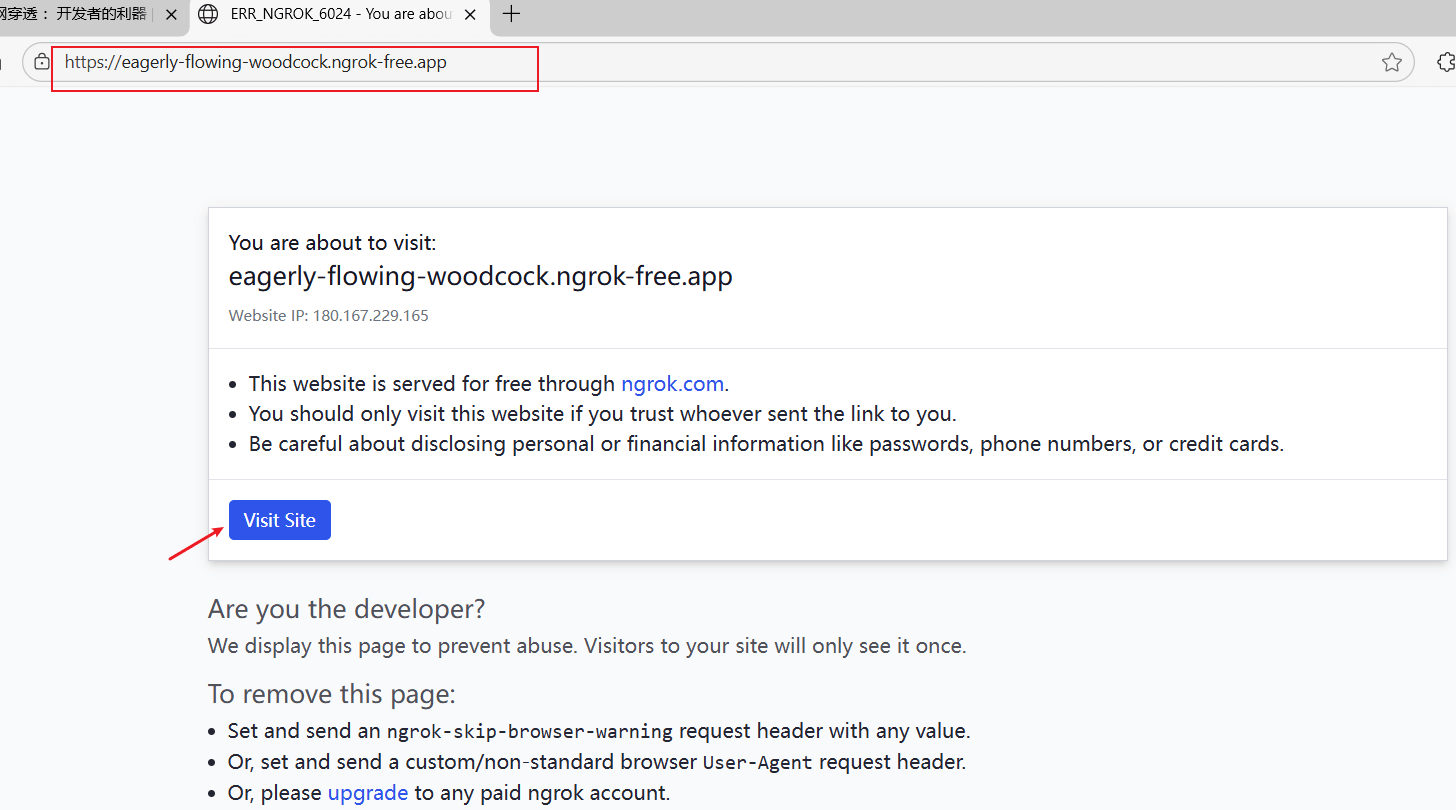Image resolution: width=1456 pixels, height=810 pixels.
Task: Click the "To remove this page:" heading
Action: coord(331,694)
